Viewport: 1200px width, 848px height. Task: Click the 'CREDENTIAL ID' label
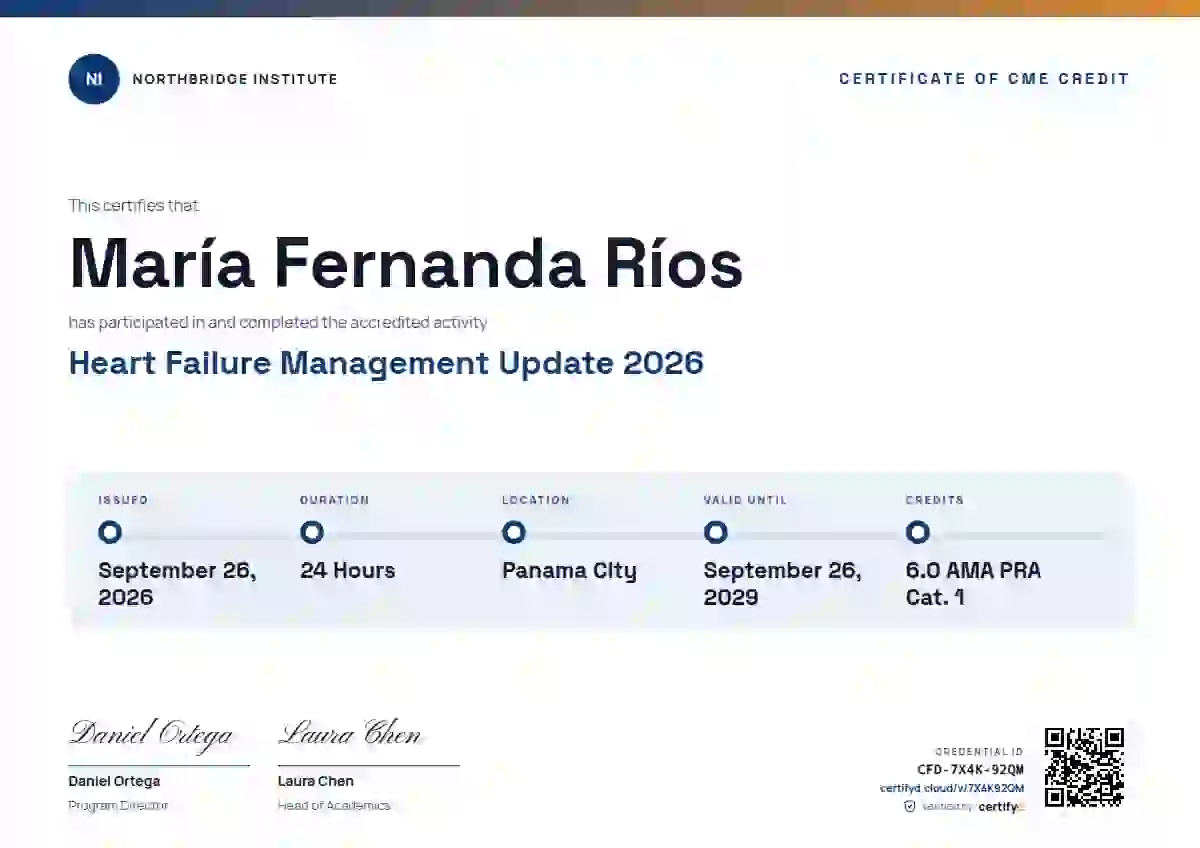pyautogui.click(x=980, y=752)
